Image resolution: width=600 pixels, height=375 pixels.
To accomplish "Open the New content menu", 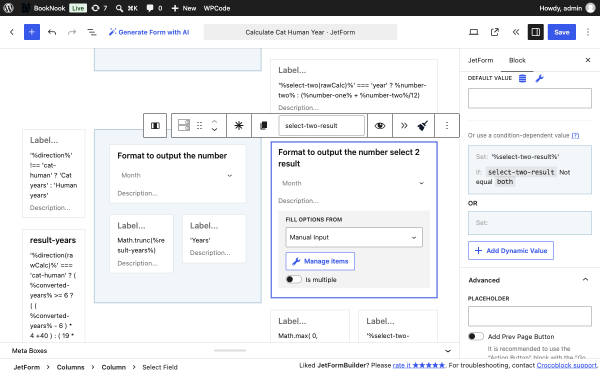I will point(184,8).
